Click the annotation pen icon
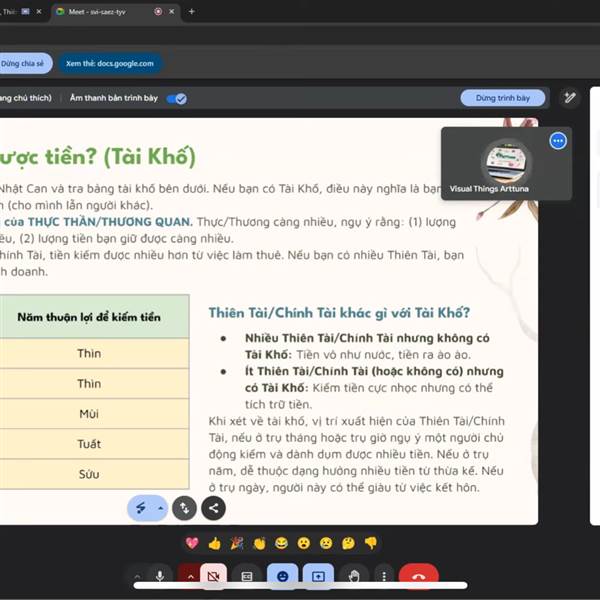 coord(570,98)
